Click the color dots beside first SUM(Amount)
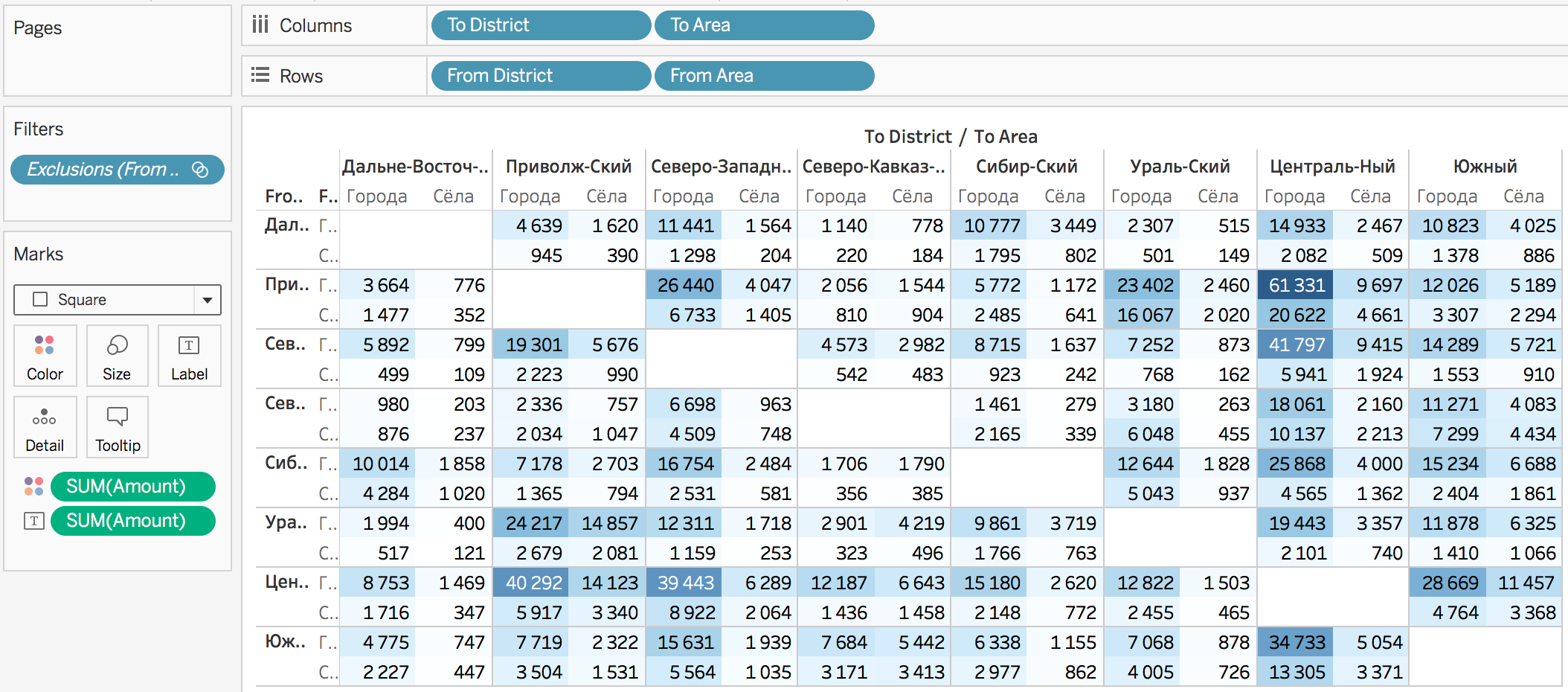The image size is (1568, 692). point(34,487)
